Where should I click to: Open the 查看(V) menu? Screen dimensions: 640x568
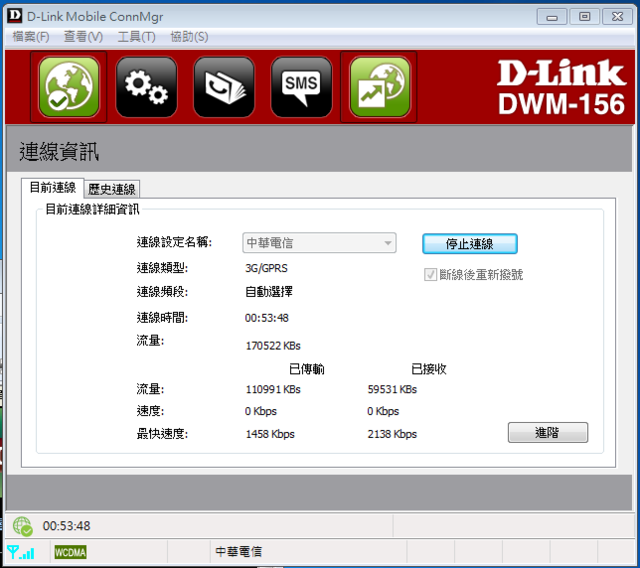83,37
